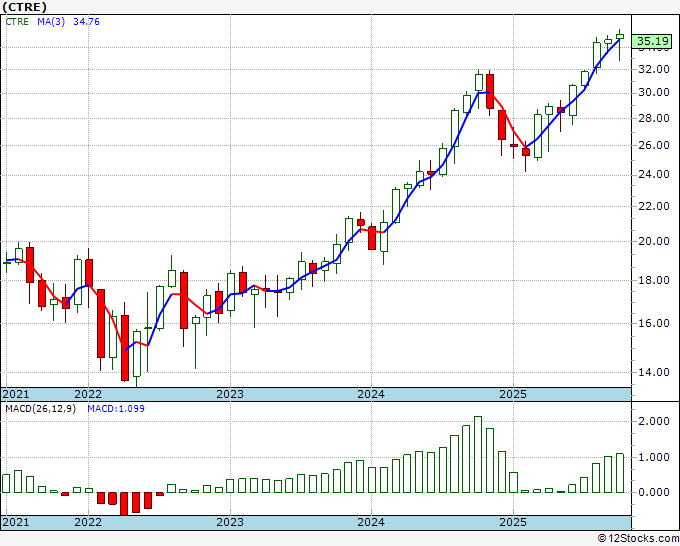Click the 22.00 price axis label
Screen dimensions: 680x546
click(654, 206)
